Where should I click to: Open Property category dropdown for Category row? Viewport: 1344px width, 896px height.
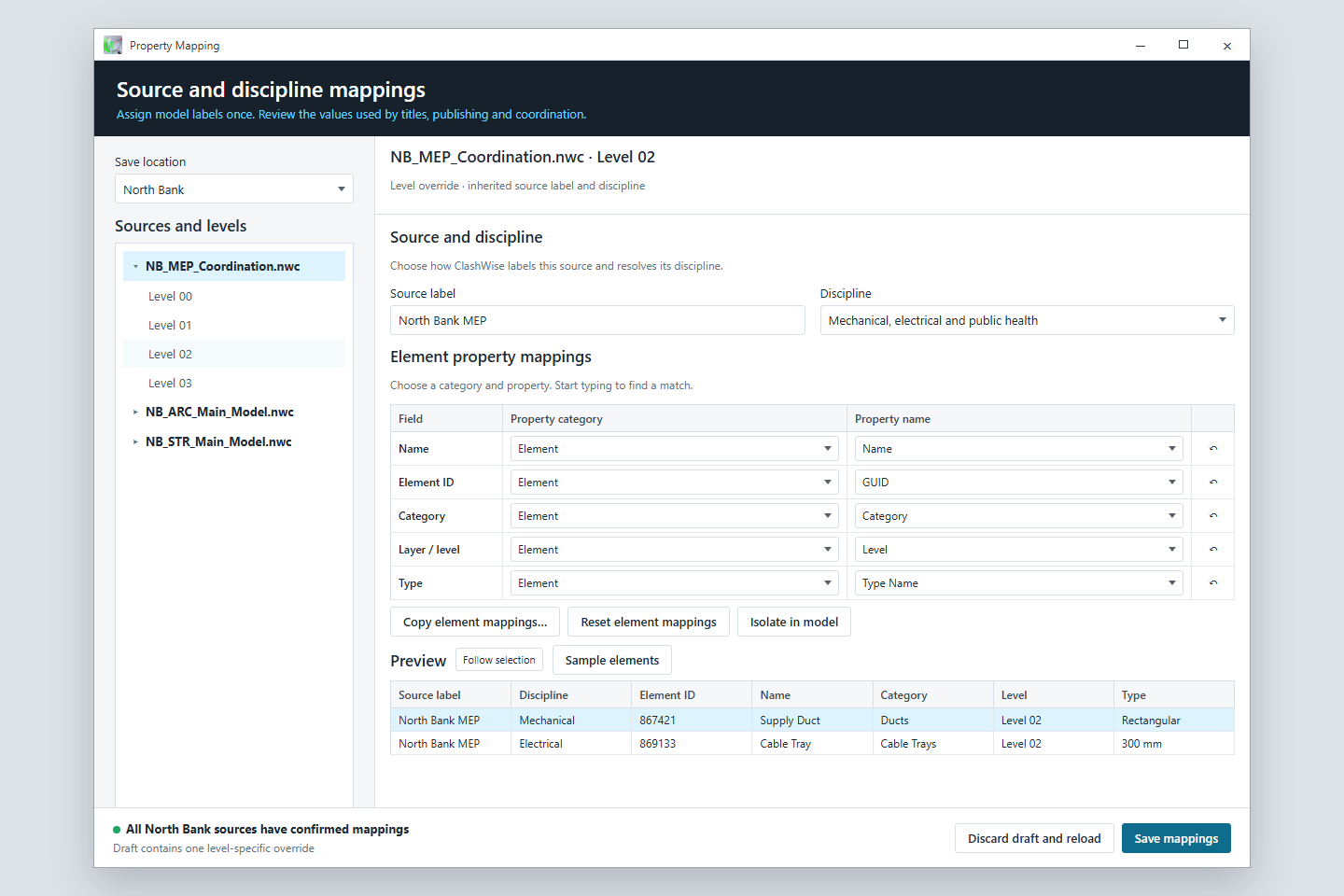pos(675,516)
